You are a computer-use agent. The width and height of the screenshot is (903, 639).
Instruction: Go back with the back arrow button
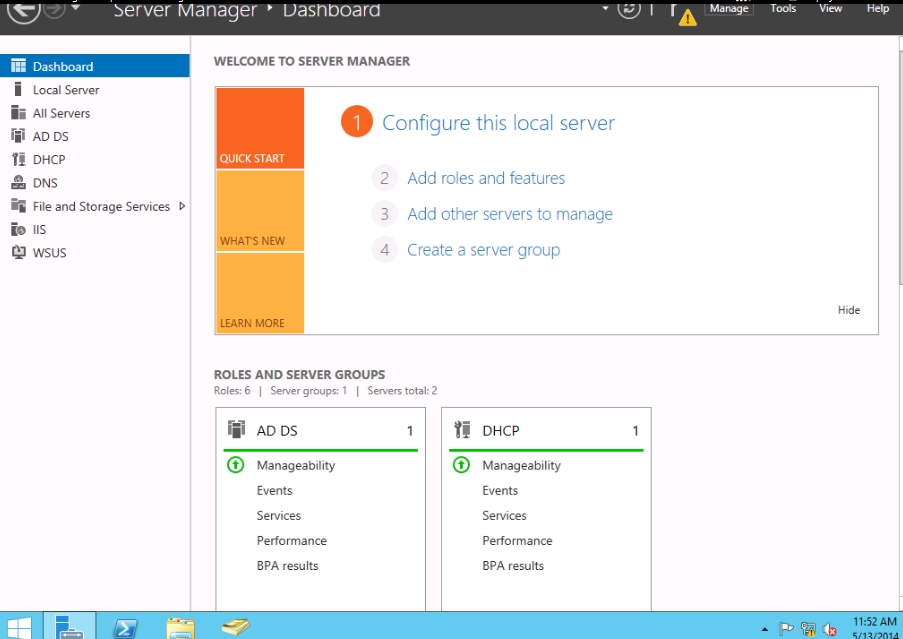tap(23, 9)
